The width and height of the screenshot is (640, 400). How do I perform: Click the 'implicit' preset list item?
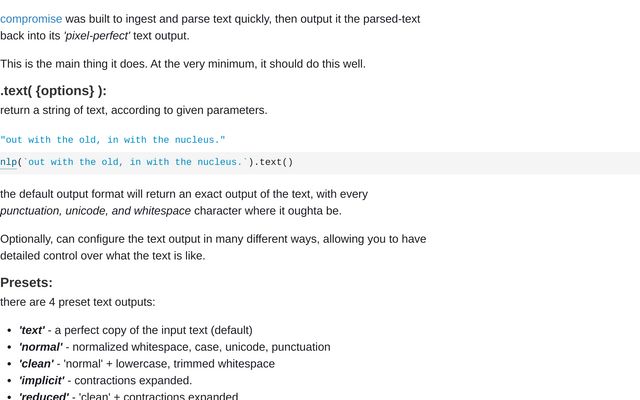click(105, 380)
